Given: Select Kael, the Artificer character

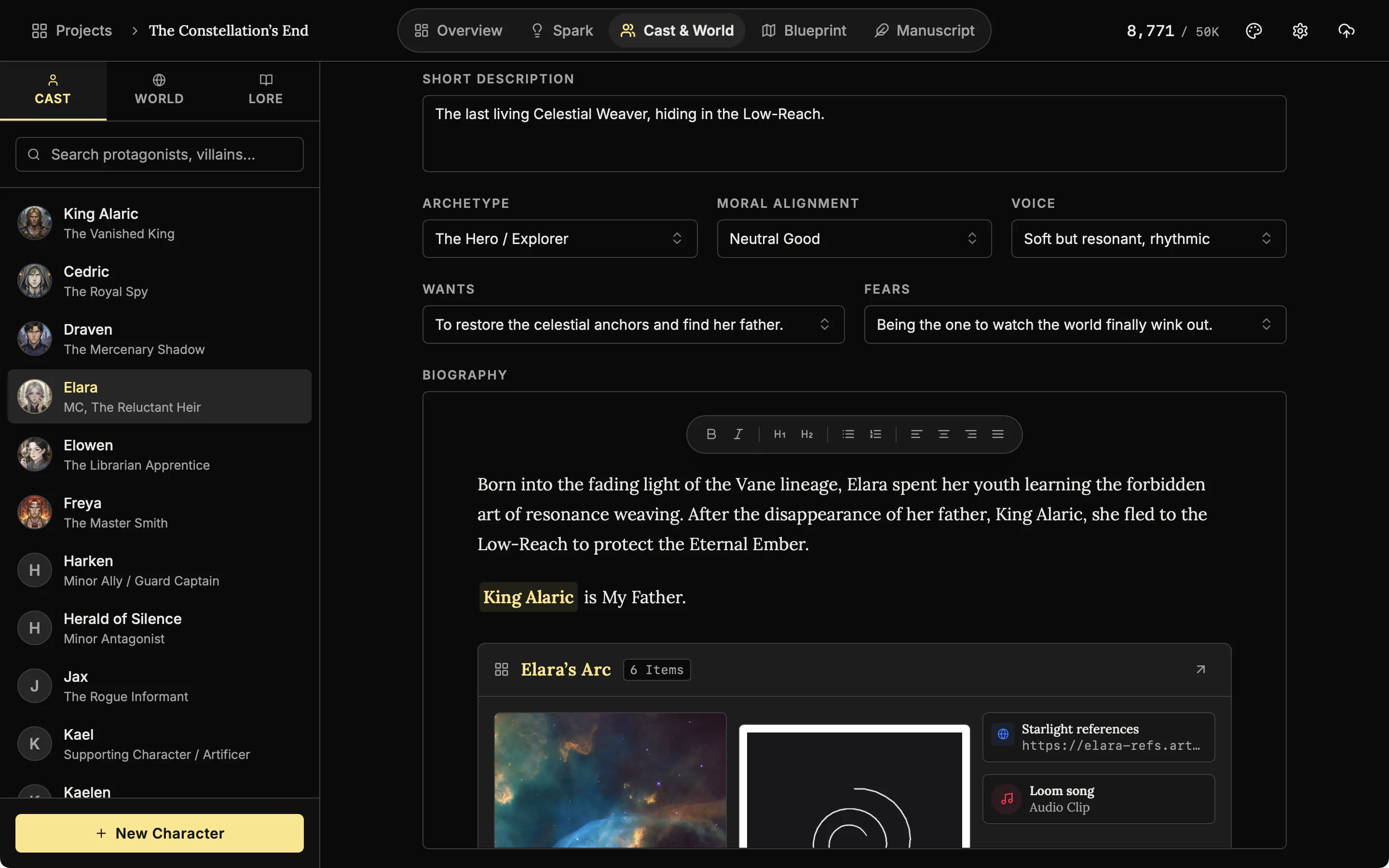Looking at the screenshot, I should (159, 744).
